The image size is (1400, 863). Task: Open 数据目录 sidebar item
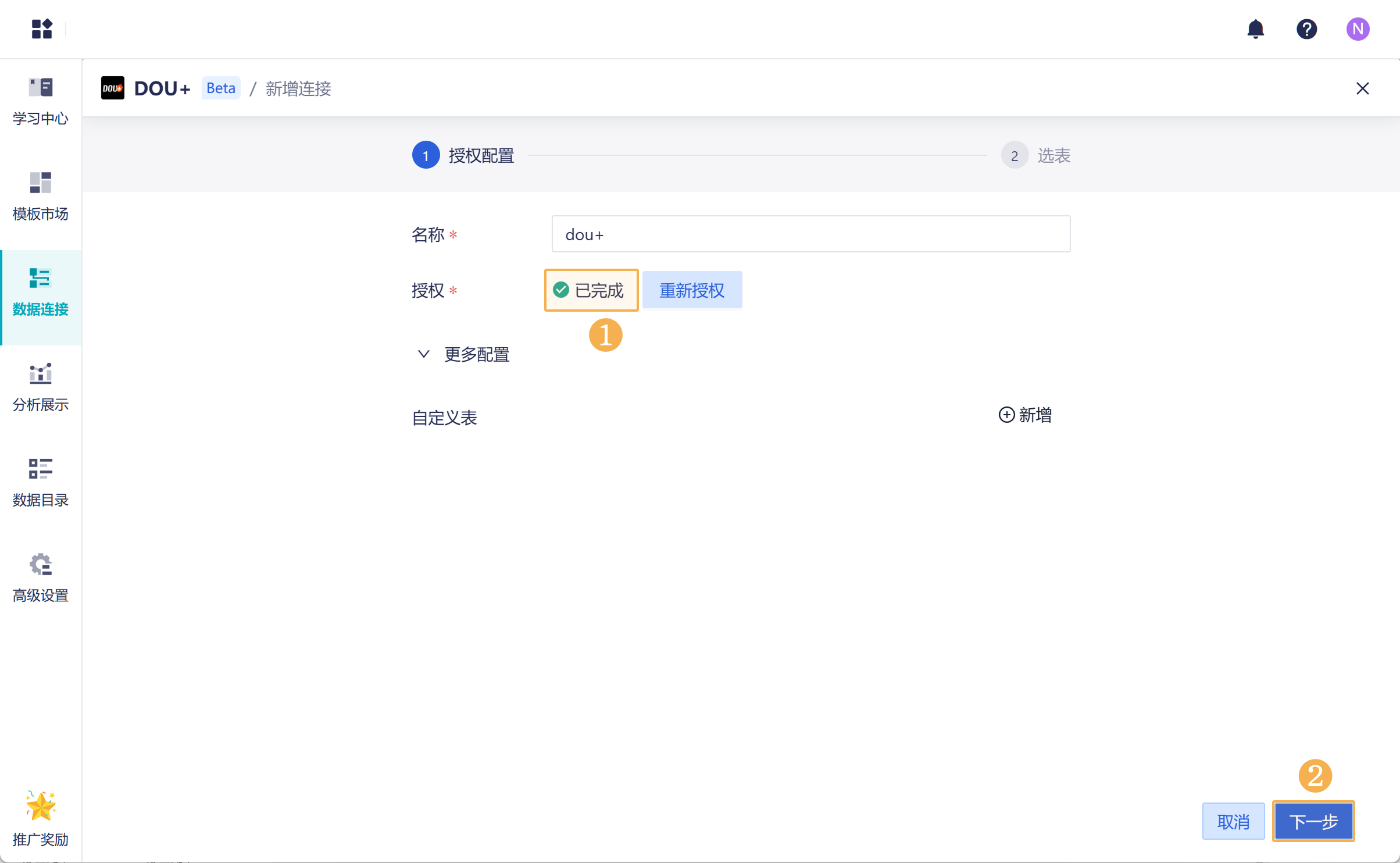coord(41,483)
